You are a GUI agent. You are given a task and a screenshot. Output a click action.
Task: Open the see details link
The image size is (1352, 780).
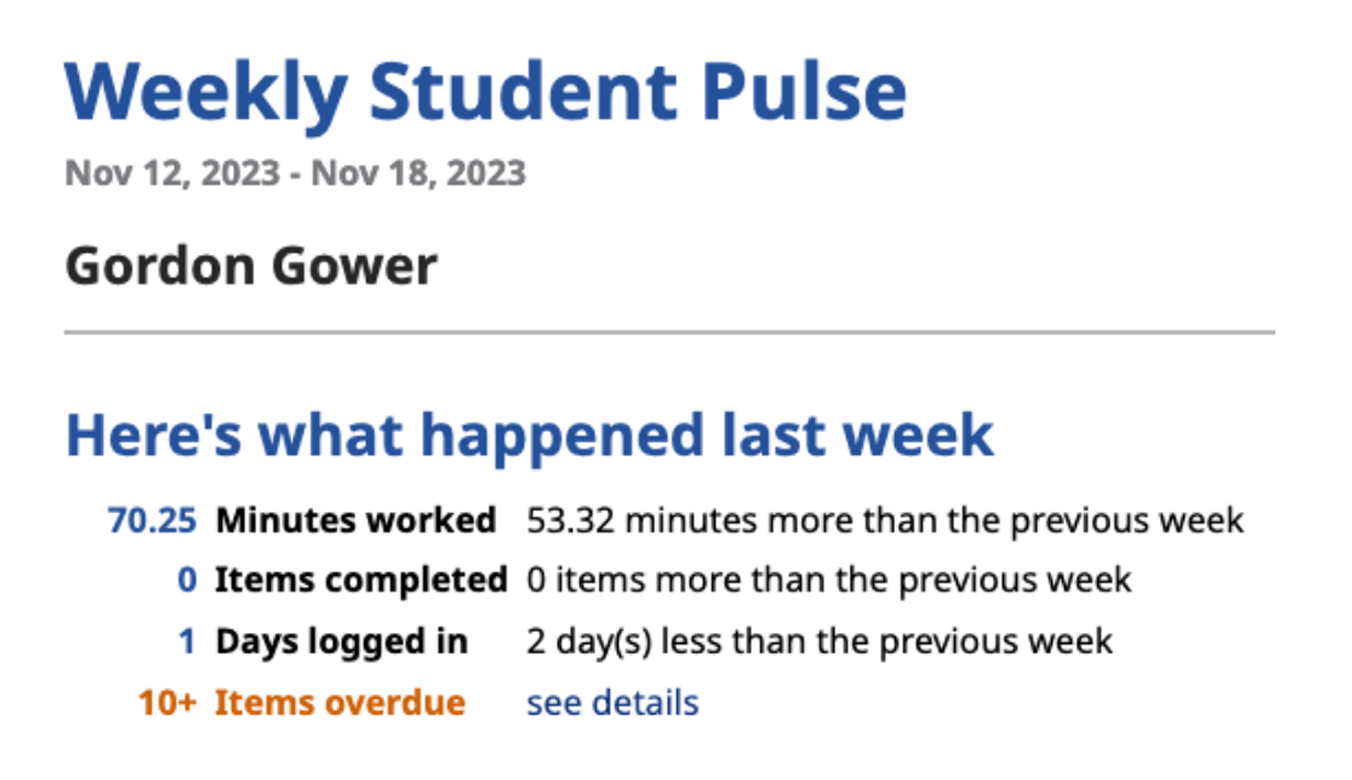[612, 702]
